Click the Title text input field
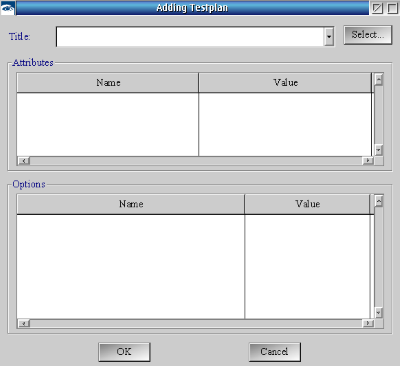 pos(190,36)
